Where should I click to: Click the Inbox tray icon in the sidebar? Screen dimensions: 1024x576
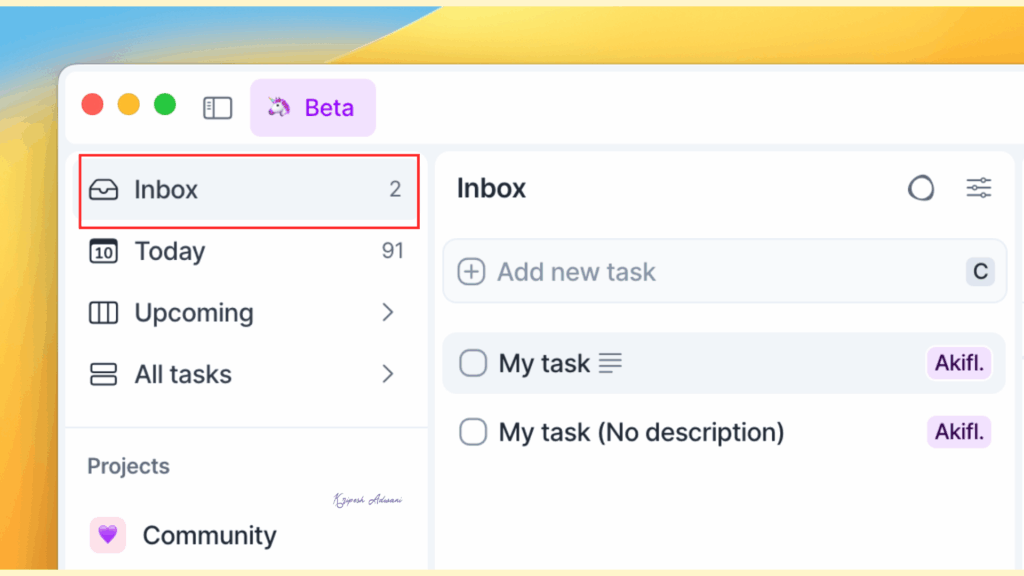(104, 190)
